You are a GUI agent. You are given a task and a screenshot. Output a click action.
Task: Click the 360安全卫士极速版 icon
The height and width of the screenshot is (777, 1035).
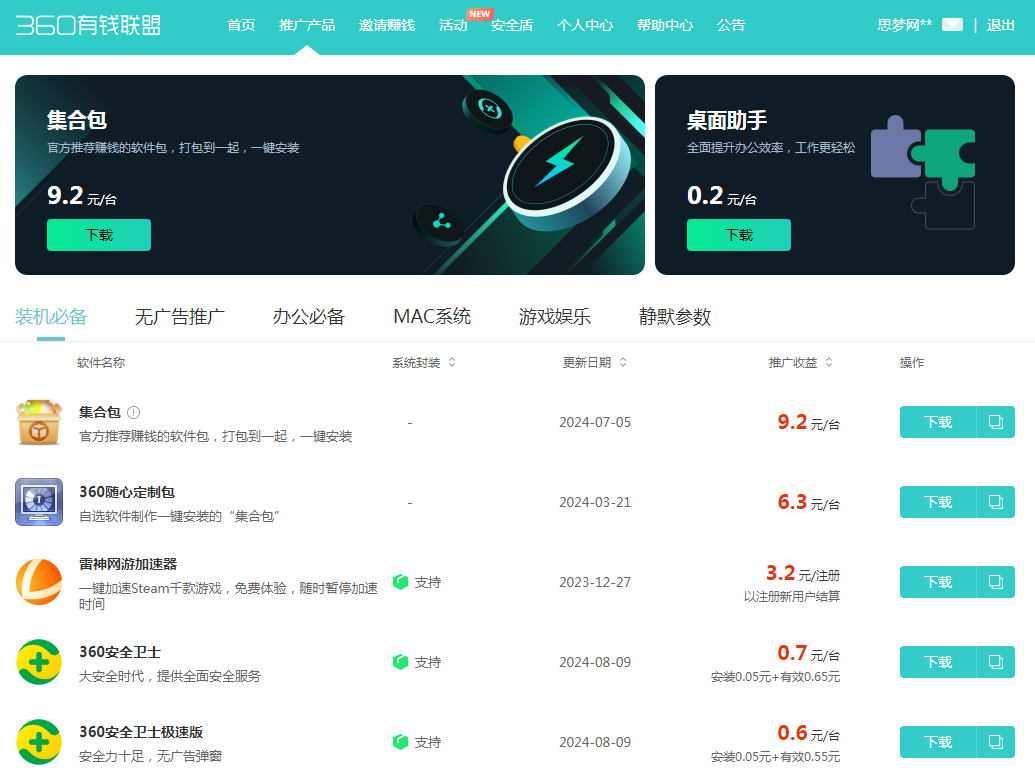[38, 739]
